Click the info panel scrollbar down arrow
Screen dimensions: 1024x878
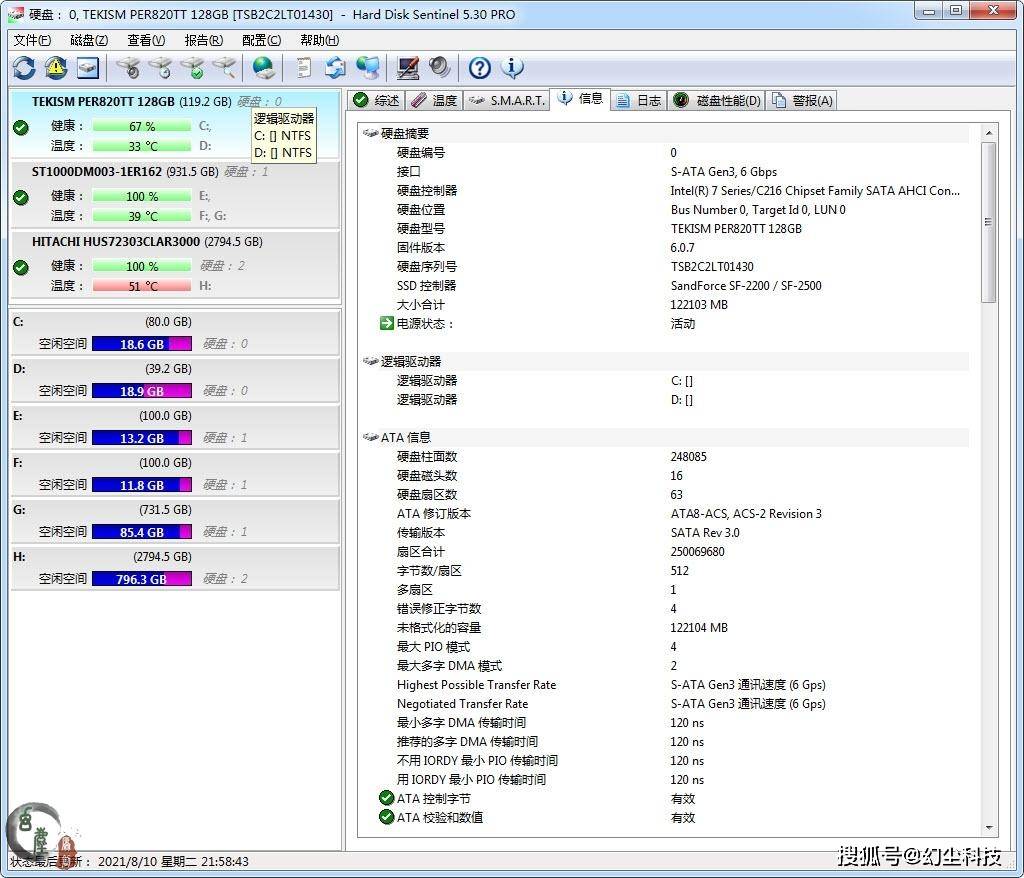988,829
